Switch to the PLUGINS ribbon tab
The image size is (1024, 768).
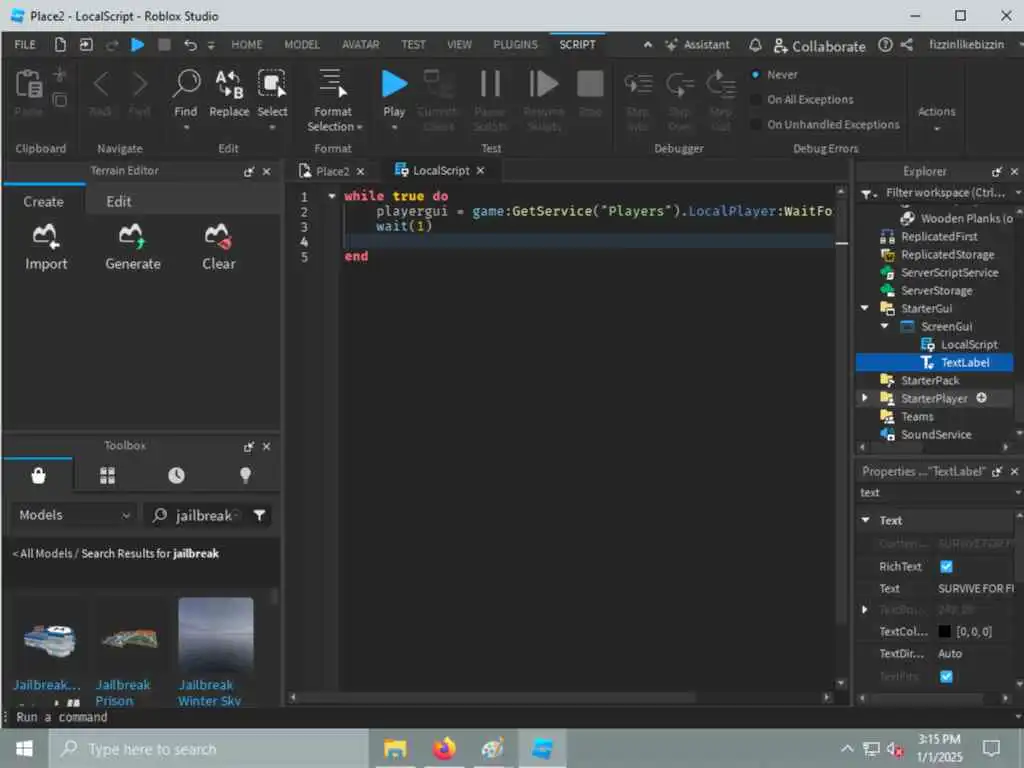click(x=515, y=44)
